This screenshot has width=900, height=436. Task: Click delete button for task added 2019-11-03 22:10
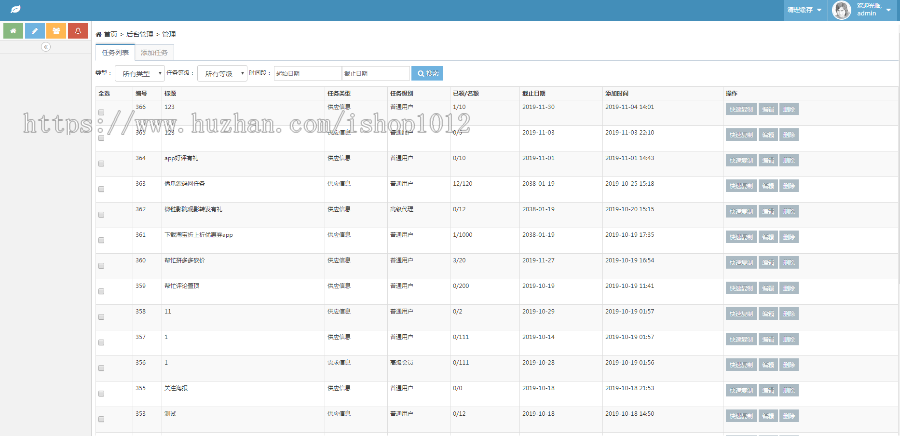pos(789,135)
